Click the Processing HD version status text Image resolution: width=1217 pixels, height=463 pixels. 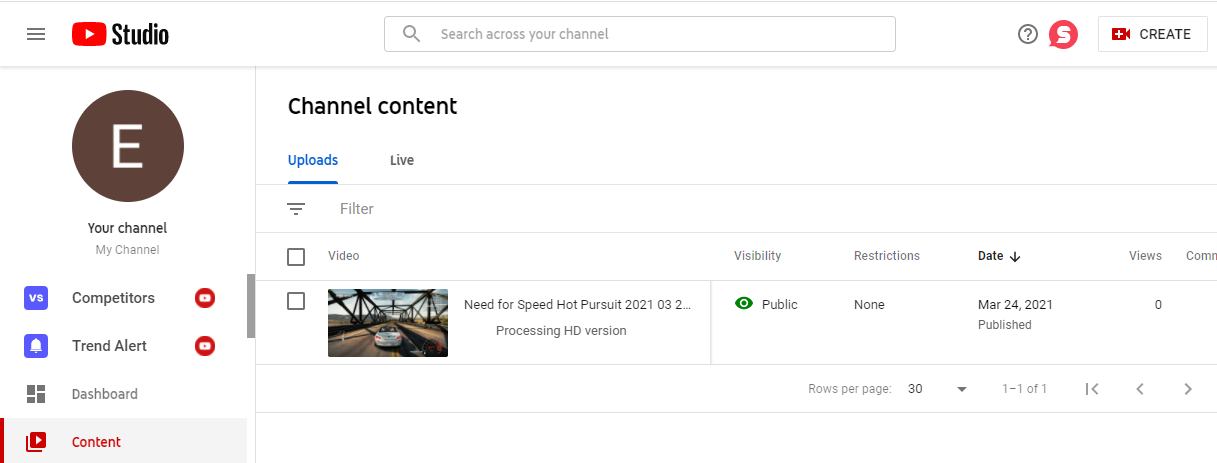click(x=561, y=331)
